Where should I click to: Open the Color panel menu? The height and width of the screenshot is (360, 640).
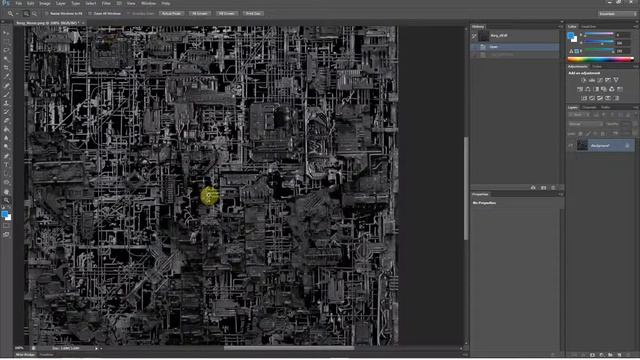636,27
